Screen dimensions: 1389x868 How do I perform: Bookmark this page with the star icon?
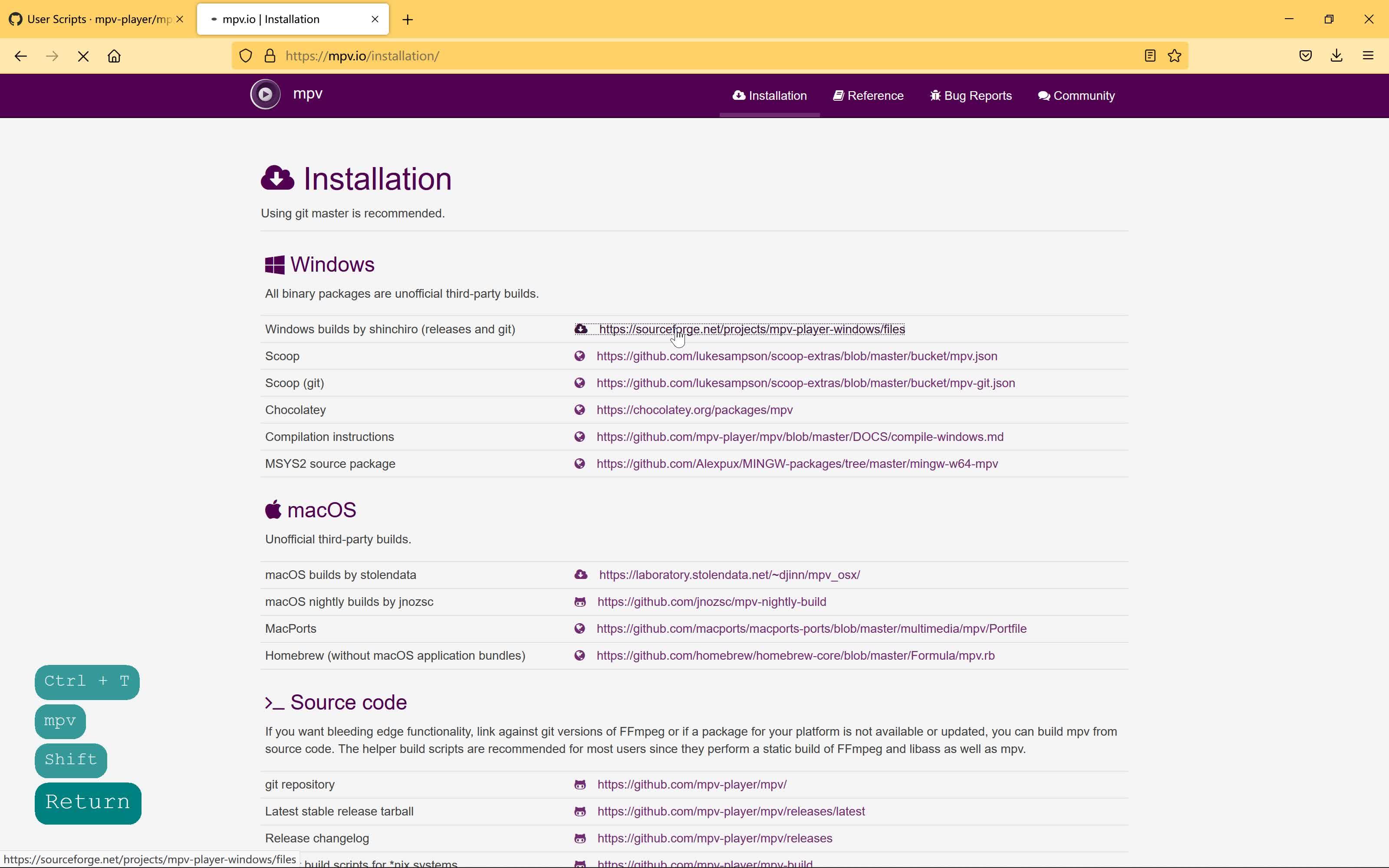[1174, 56]
